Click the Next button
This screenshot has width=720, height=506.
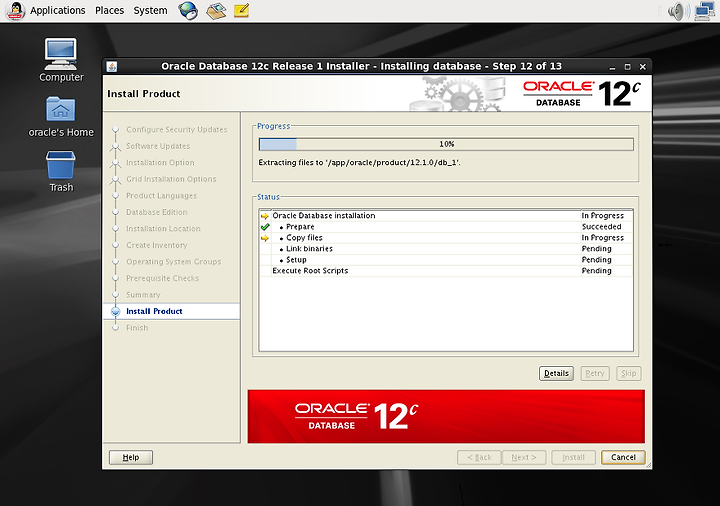(x=524, y=457)
